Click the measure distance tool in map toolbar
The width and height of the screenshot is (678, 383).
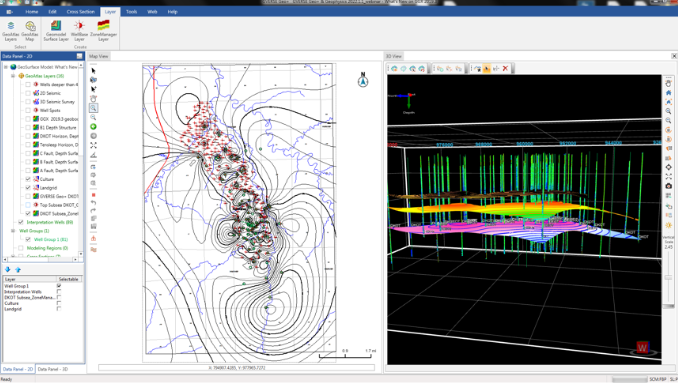tap(93, 155)
